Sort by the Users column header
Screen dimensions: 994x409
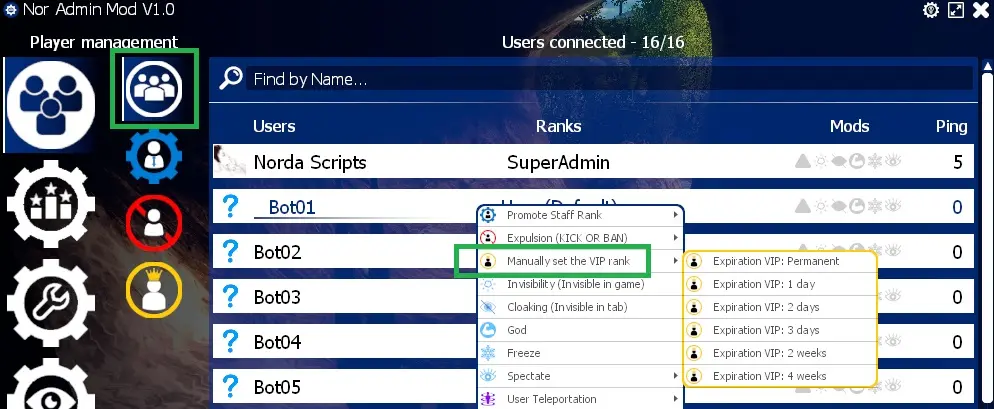tap(274, 126)
